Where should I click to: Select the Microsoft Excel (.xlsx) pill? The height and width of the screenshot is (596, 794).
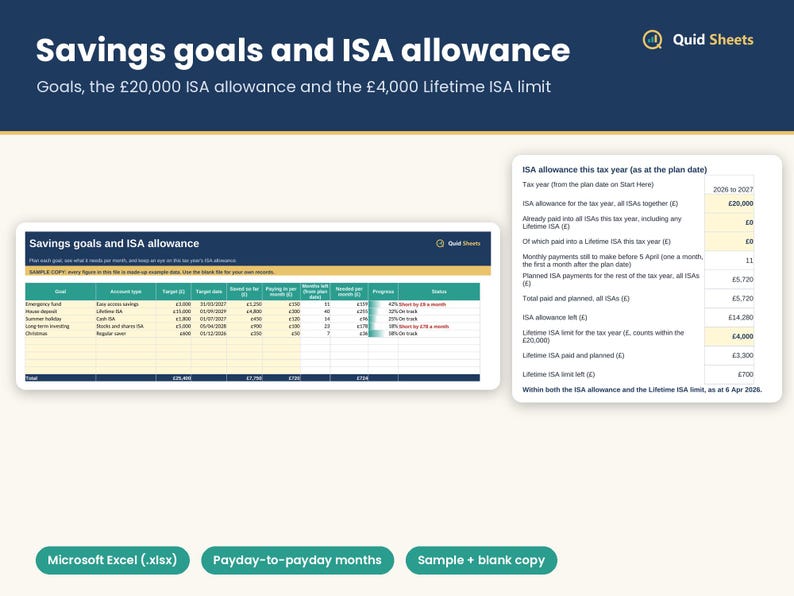click(x=112, y=560)
